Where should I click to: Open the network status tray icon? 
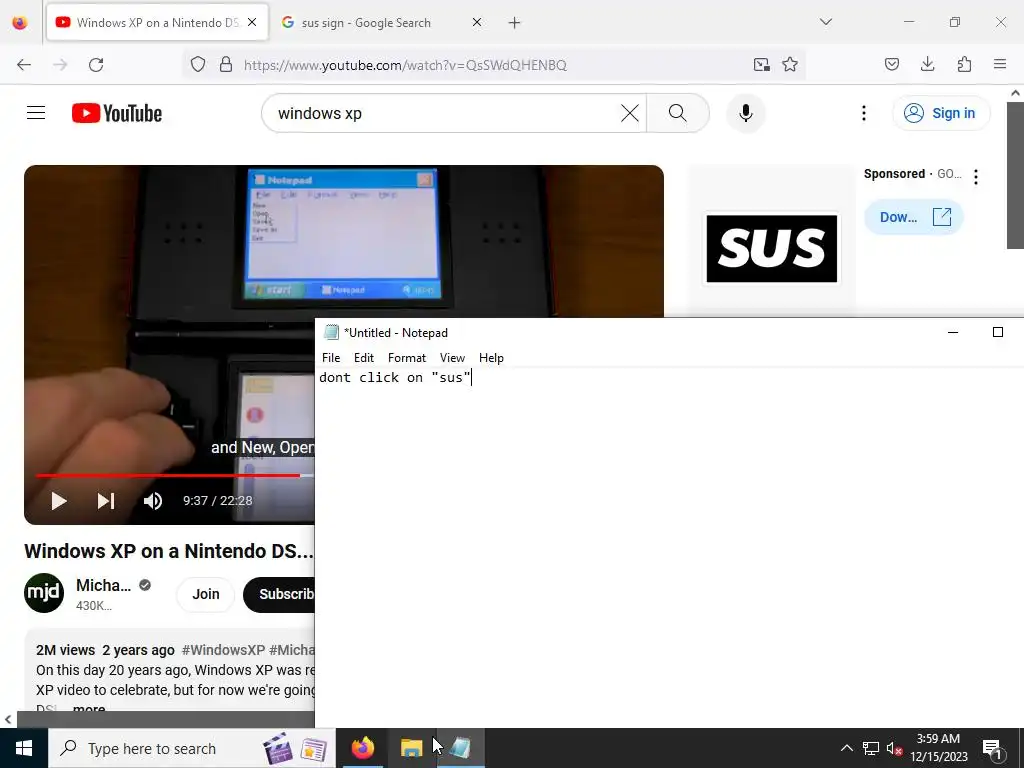(x=871, y=748)
